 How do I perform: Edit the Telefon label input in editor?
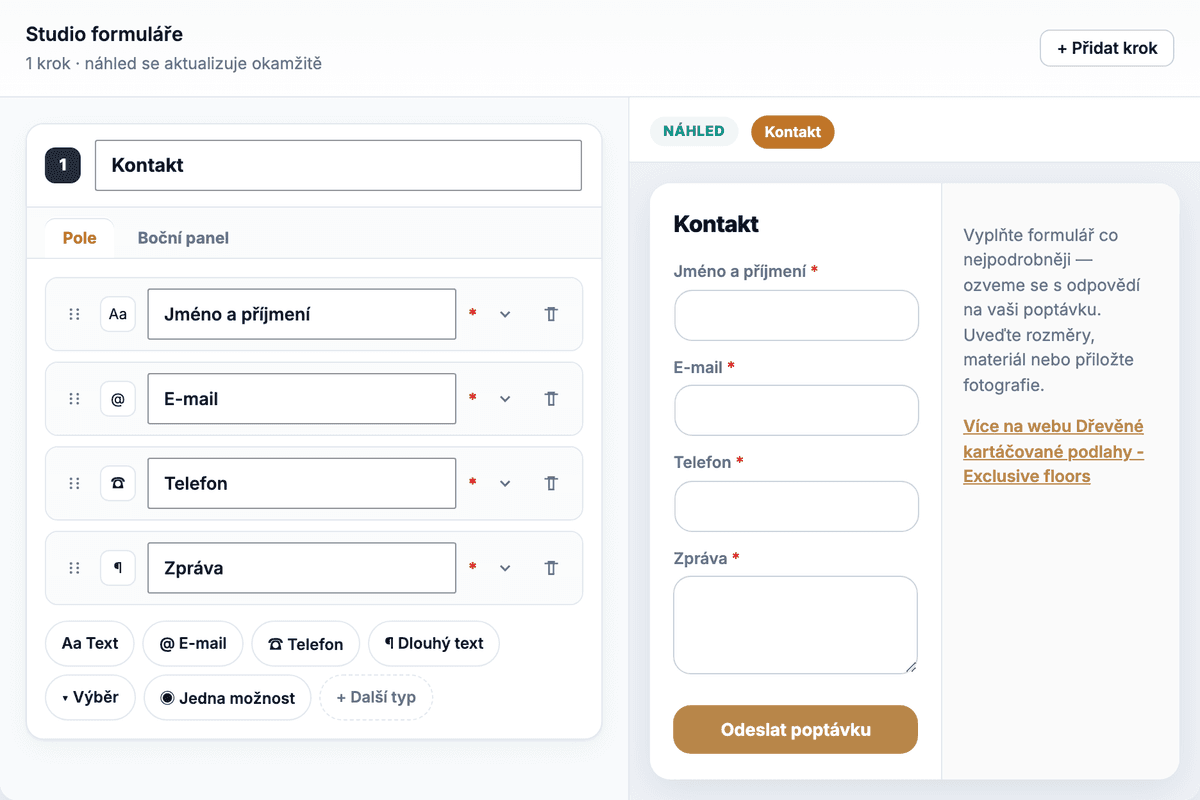pyautogui.click(x=301, y=483)
